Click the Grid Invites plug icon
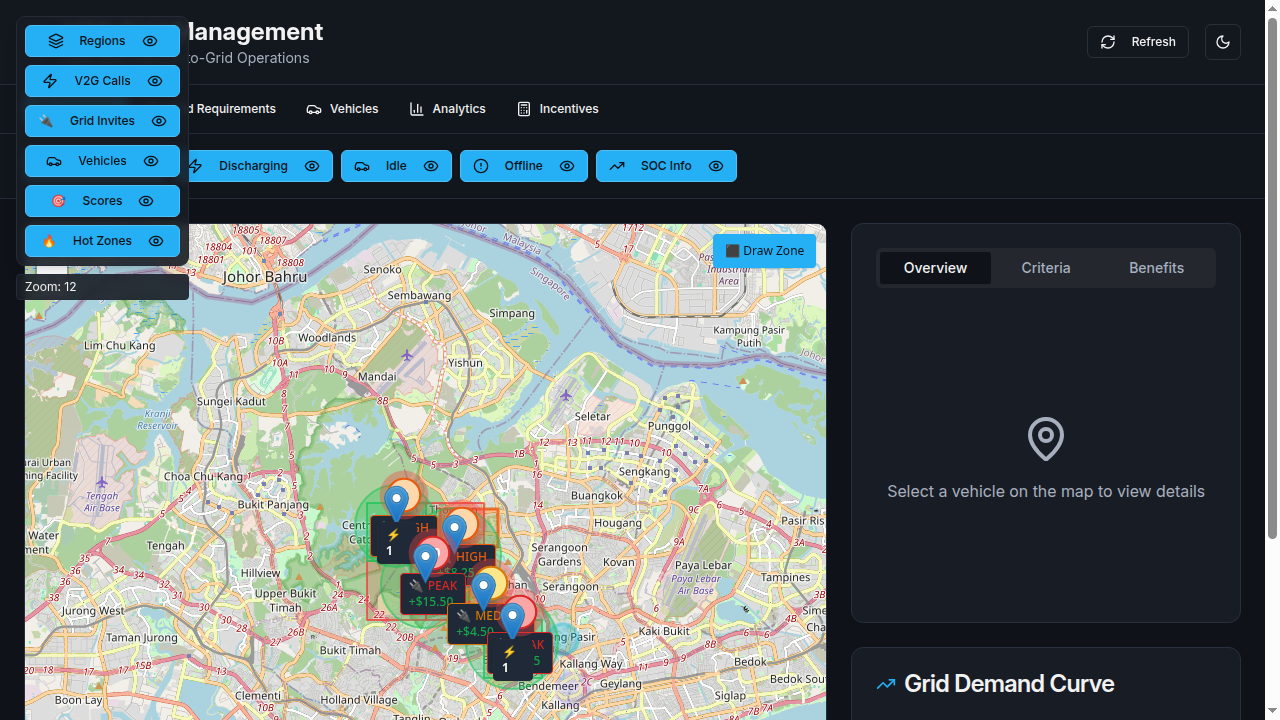This screenshot has width=1280, height=720. (x=46, y=121)
